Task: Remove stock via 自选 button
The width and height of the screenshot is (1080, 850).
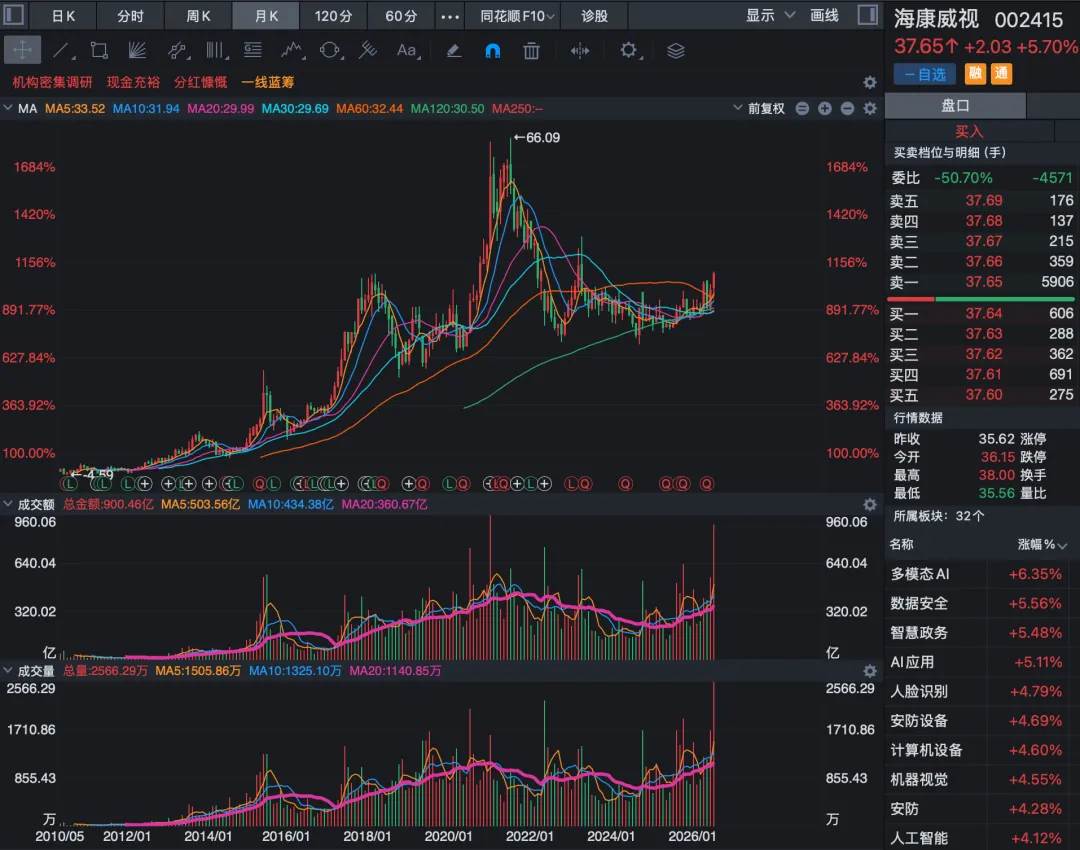Action: click(x=925, y=74)
